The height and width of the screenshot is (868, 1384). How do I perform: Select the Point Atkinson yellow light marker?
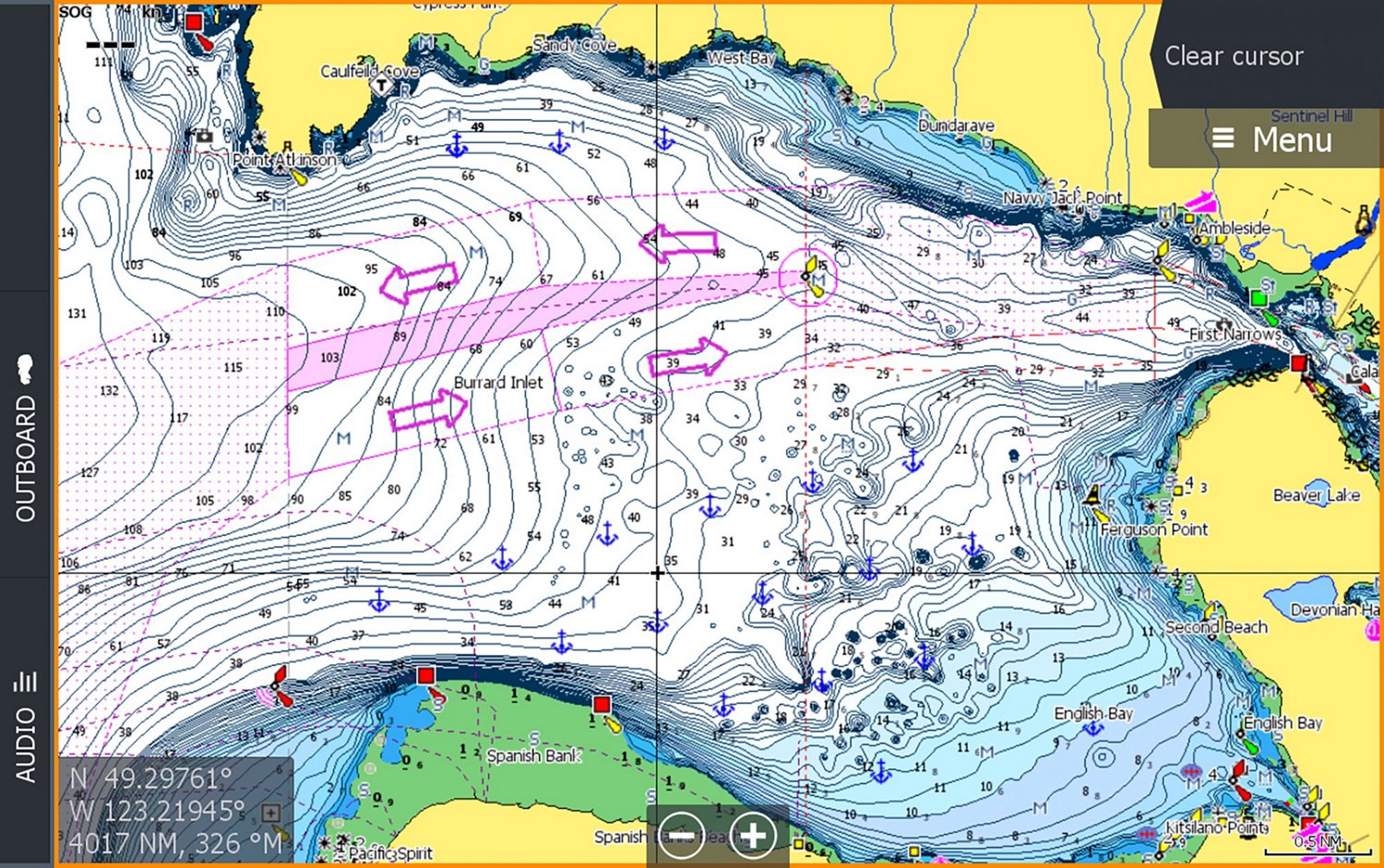(297, 175)
